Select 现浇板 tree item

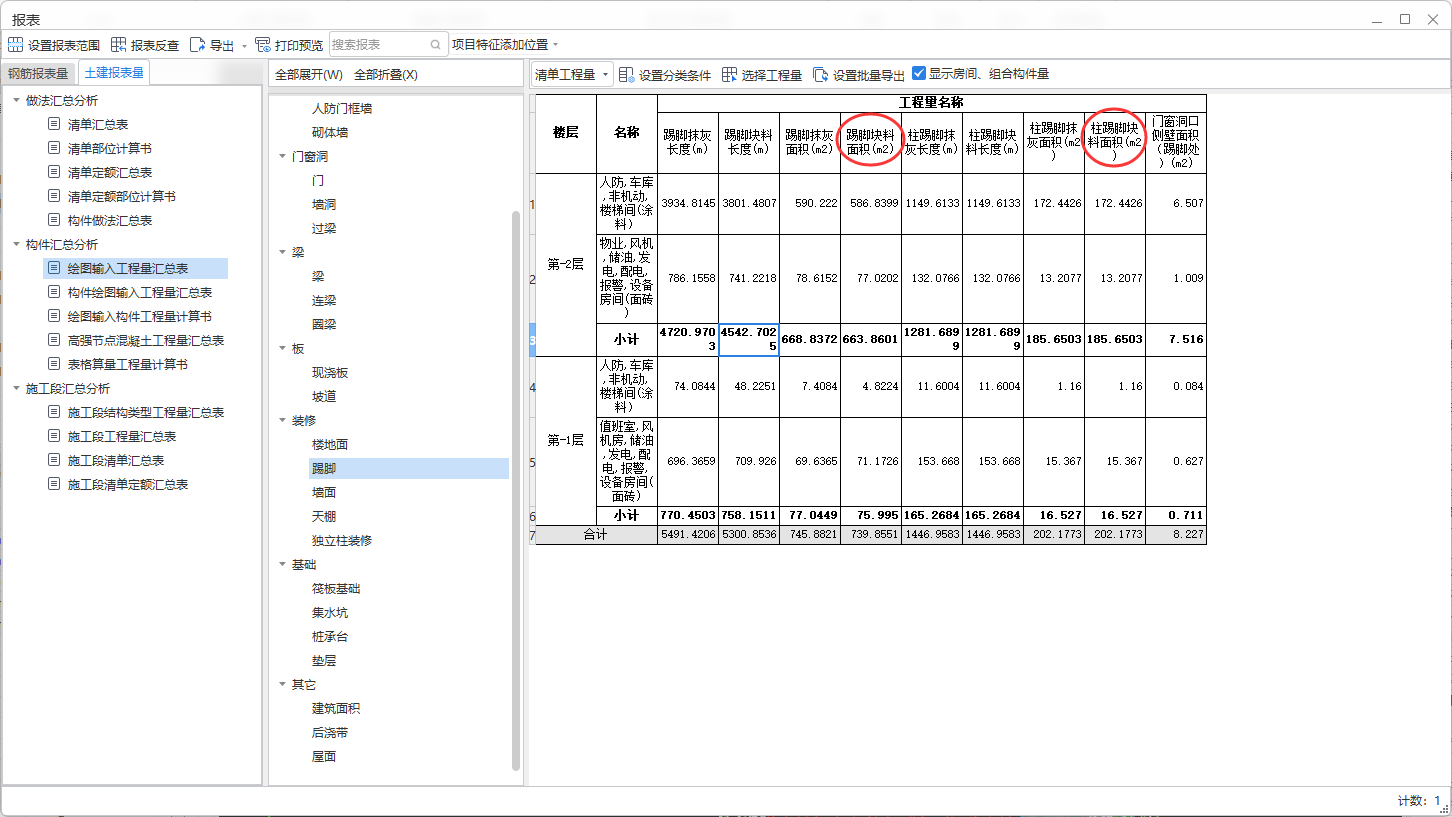pos(330,372)
